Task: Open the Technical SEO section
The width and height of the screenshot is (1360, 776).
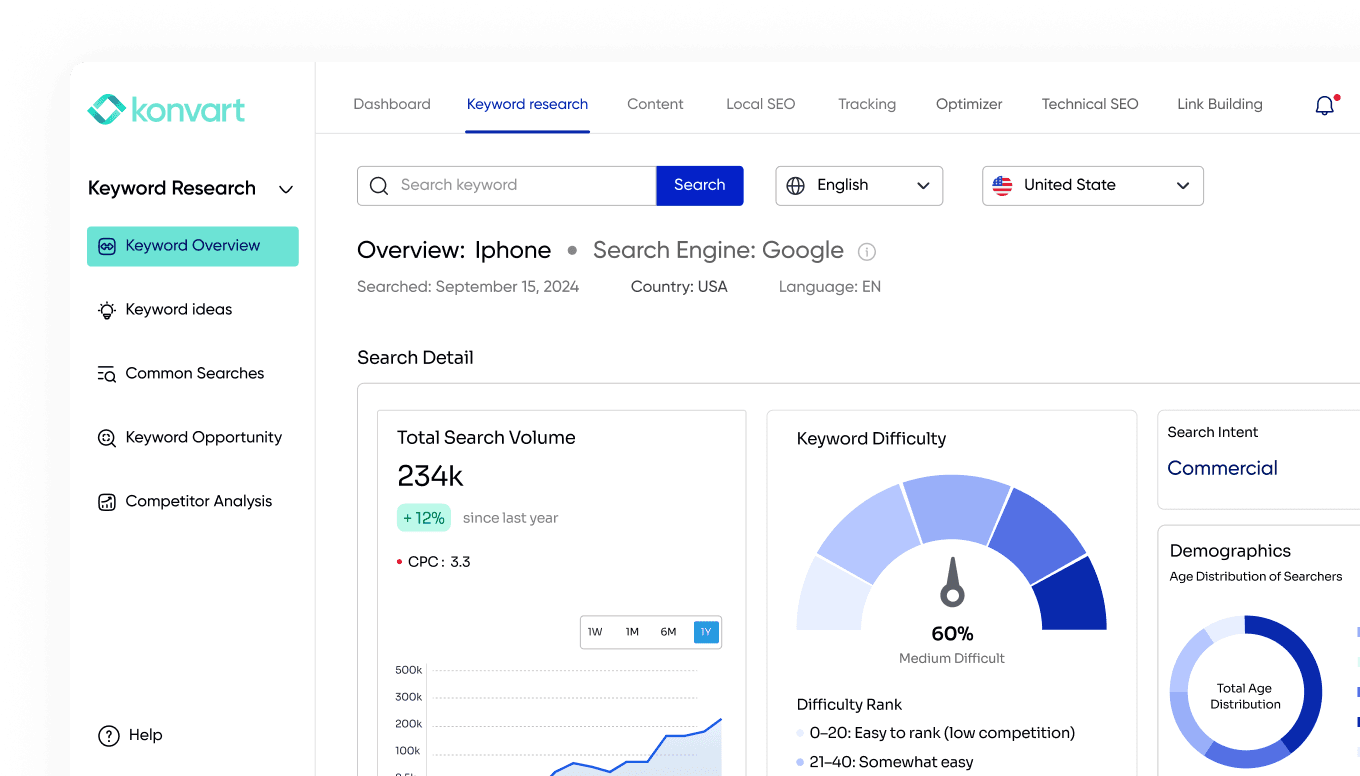Action: click(x=1089, y=104)
